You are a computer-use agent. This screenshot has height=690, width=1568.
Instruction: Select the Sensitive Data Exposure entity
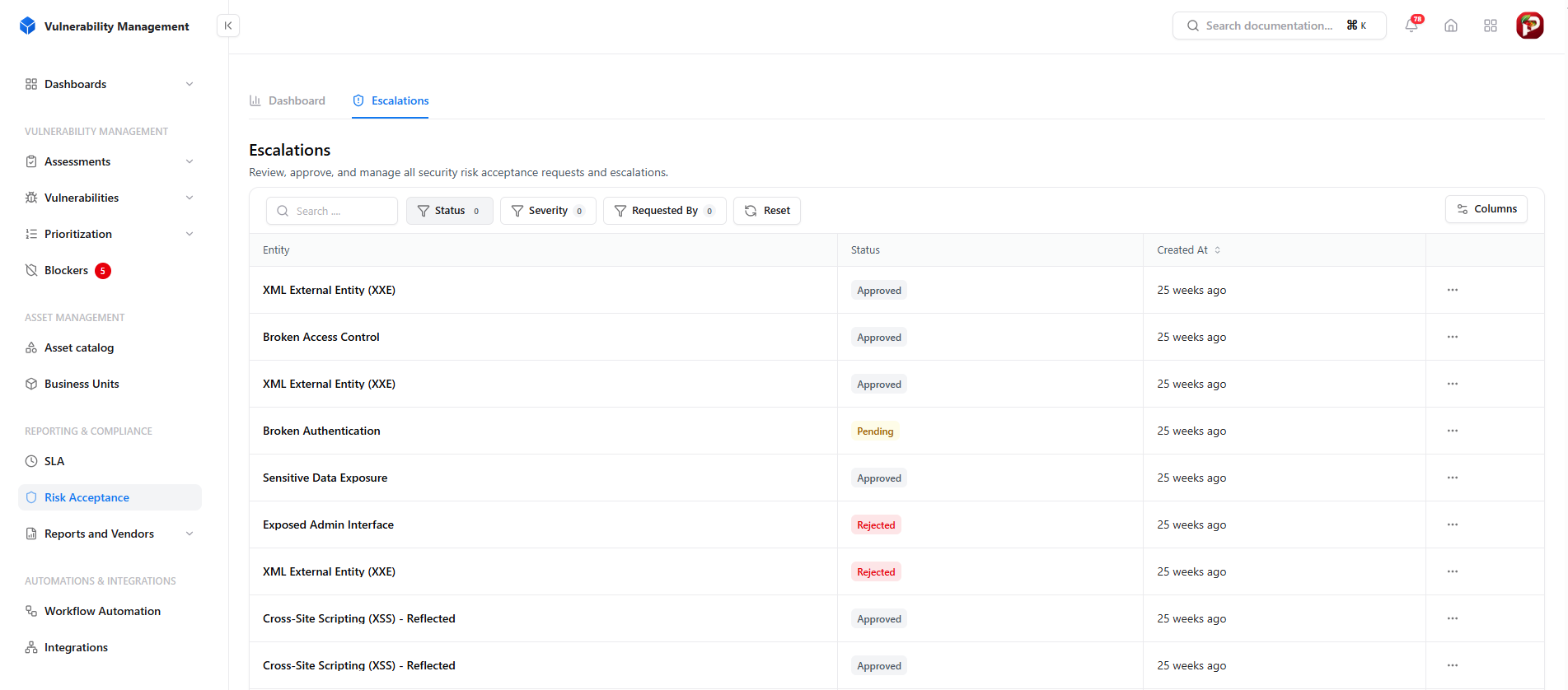(325, 478)
